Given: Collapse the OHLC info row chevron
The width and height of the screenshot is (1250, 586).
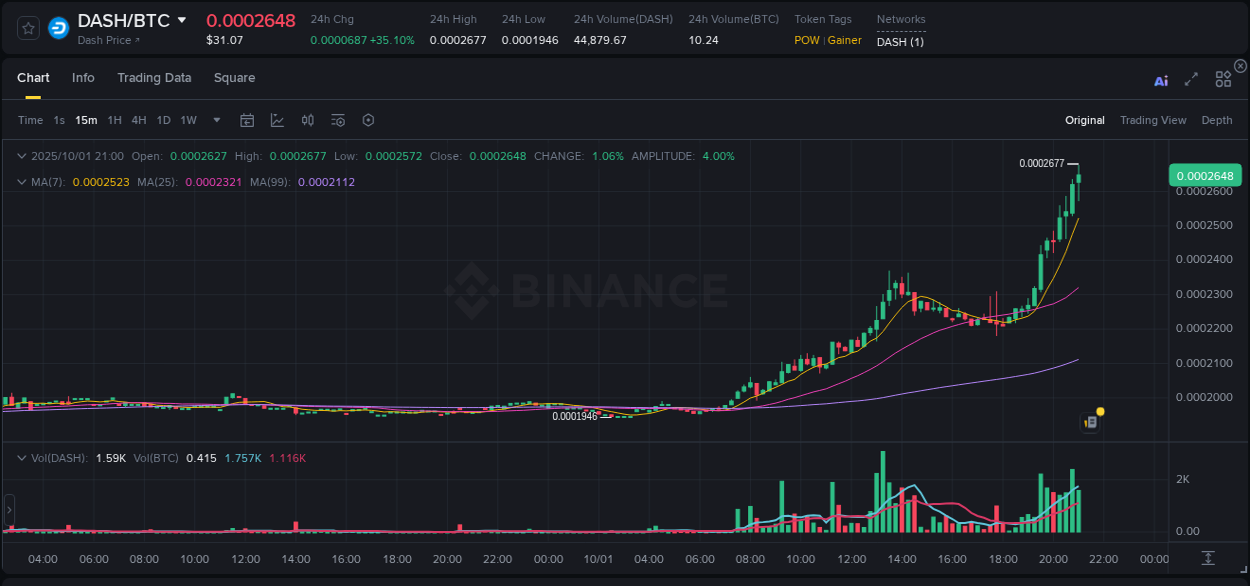Looking at the screenshot, I should 22,156.
